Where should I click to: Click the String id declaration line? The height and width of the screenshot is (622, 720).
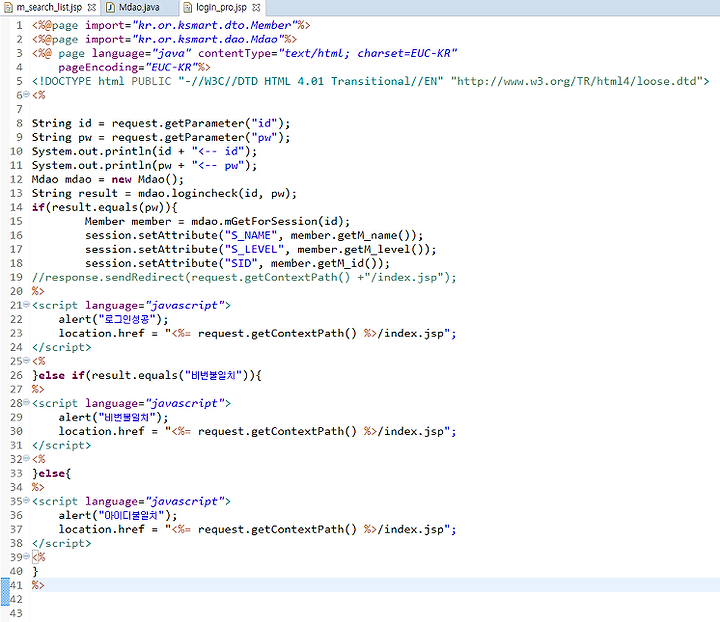point(161,123)
